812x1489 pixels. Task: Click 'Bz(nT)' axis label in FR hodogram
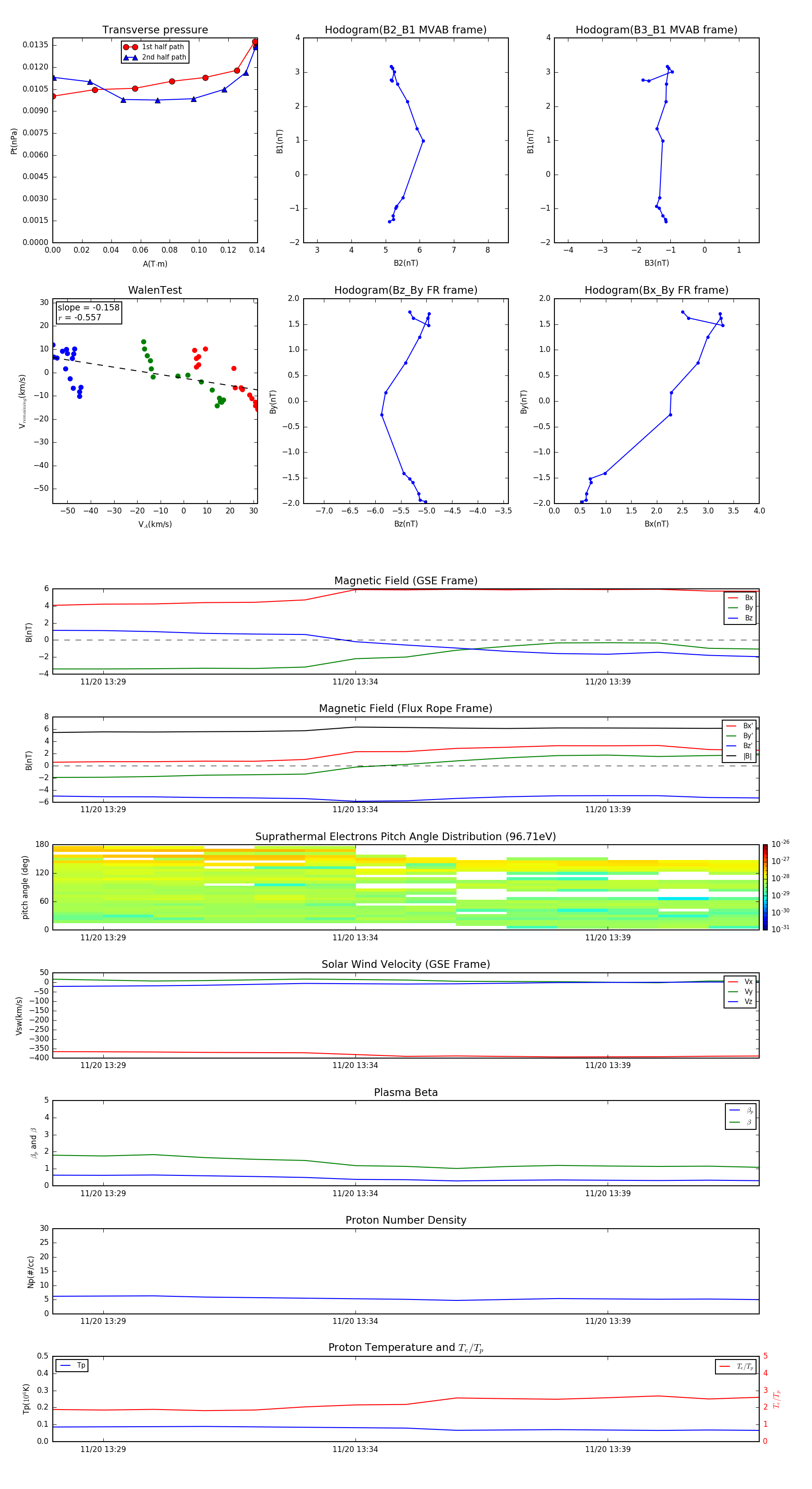coord(406,524)
